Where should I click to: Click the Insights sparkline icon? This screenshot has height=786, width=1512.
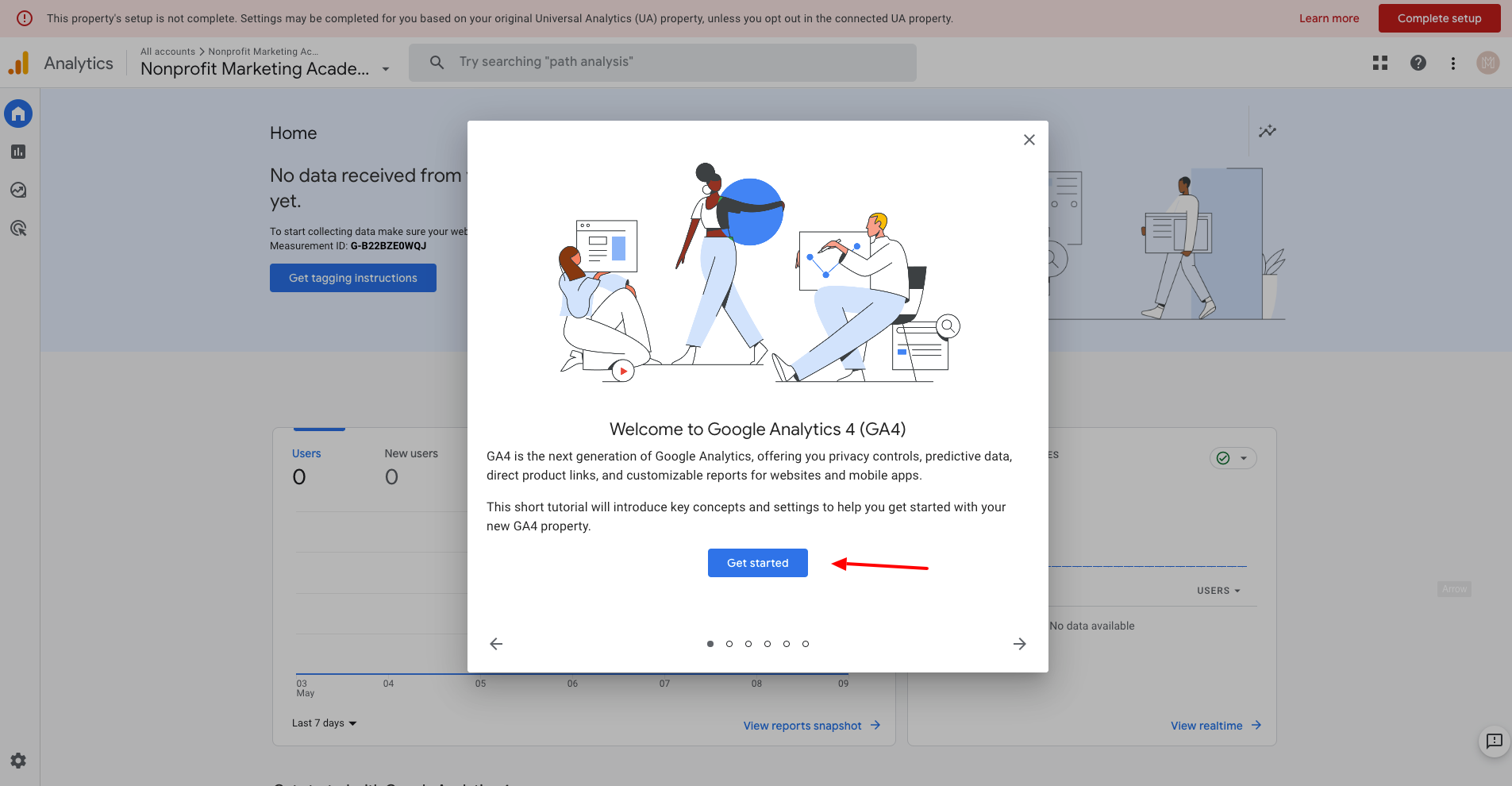pyautogui.click(x=1268, y=131)
